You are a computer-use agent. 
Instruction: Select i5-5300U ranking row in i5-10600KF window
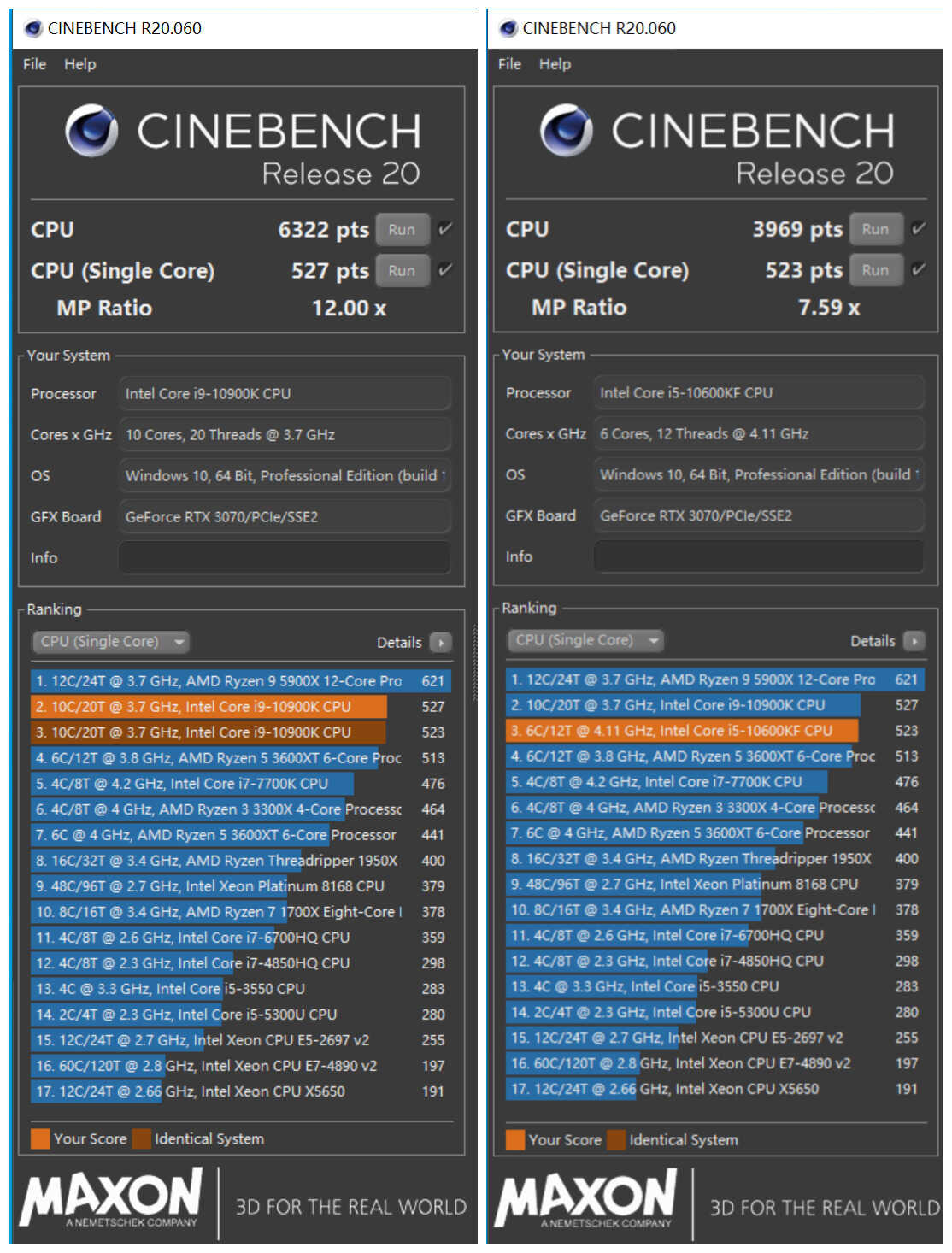715,1013
